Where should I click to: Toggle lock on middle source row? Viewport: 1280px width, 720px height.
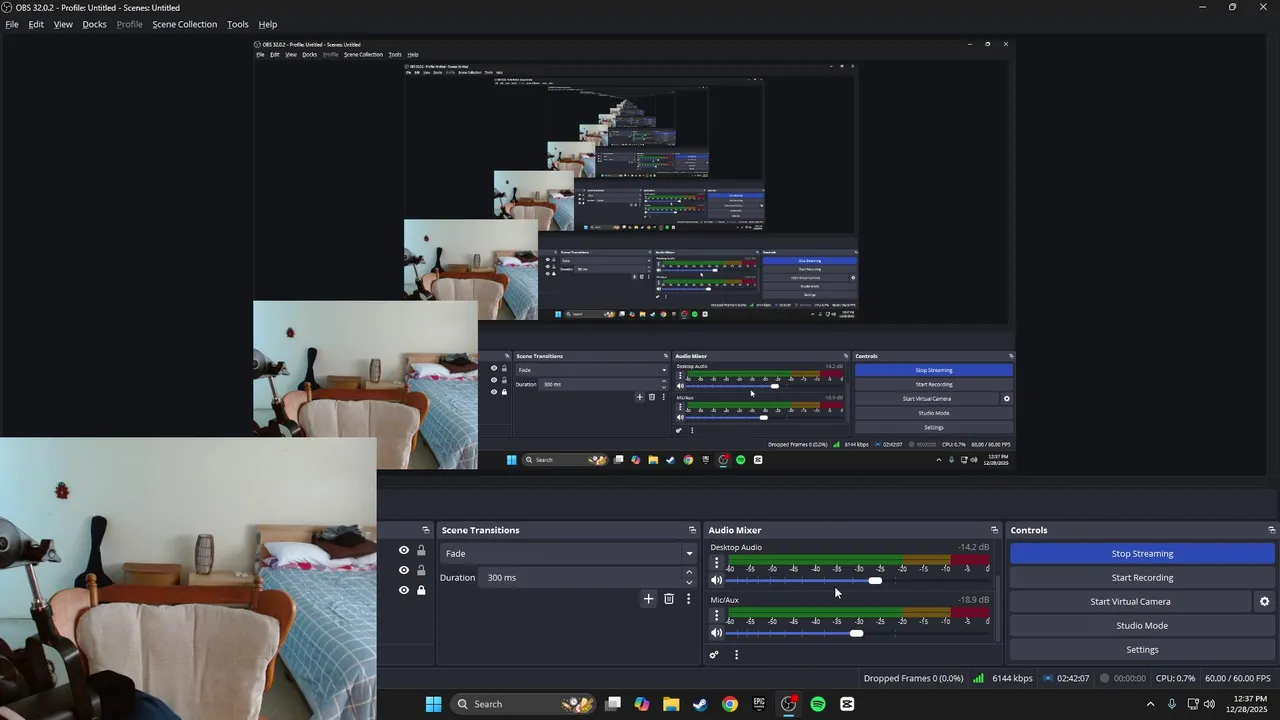point(421,570)
